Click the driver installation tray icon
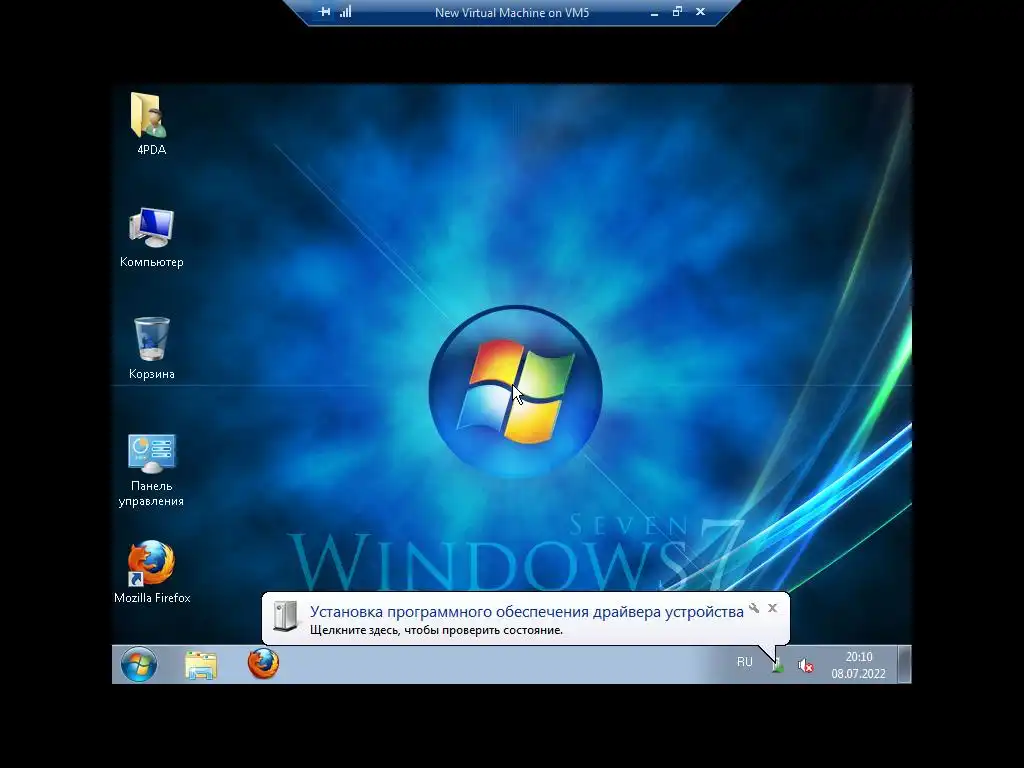The height and width of the screenshot is (768, 1024). point(777,665)
